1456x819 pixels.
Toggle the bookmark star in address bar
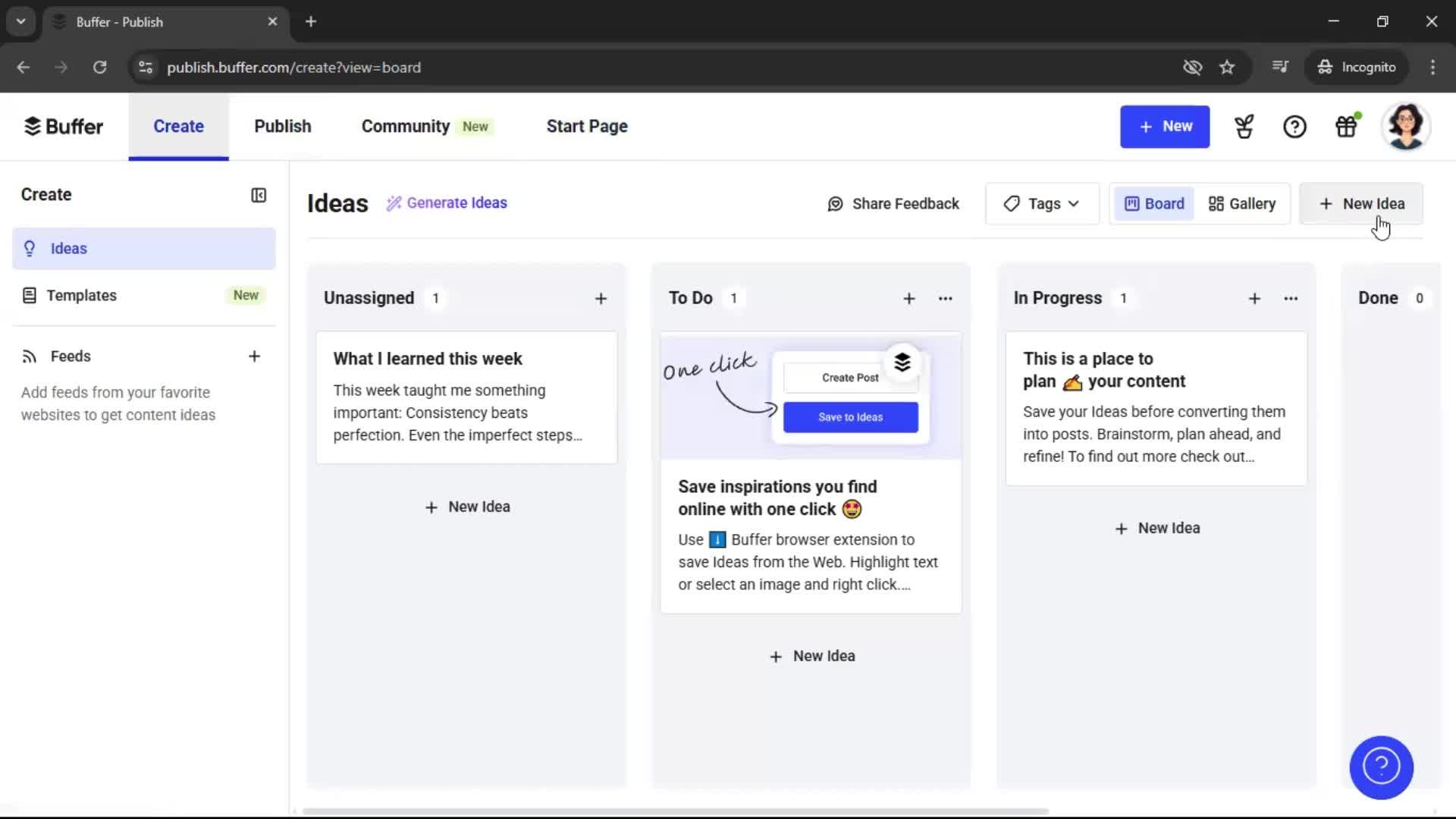1227,67
